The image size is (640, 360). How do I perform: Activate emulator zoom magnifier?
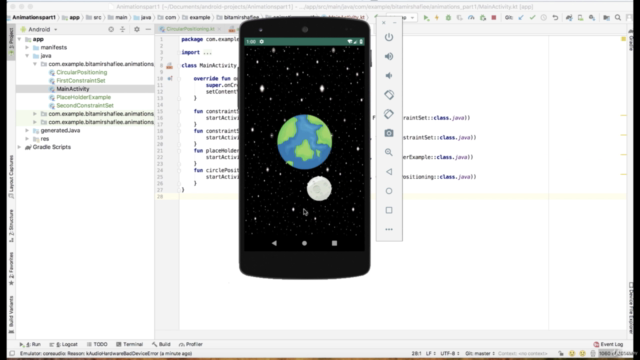pos(389,152)
